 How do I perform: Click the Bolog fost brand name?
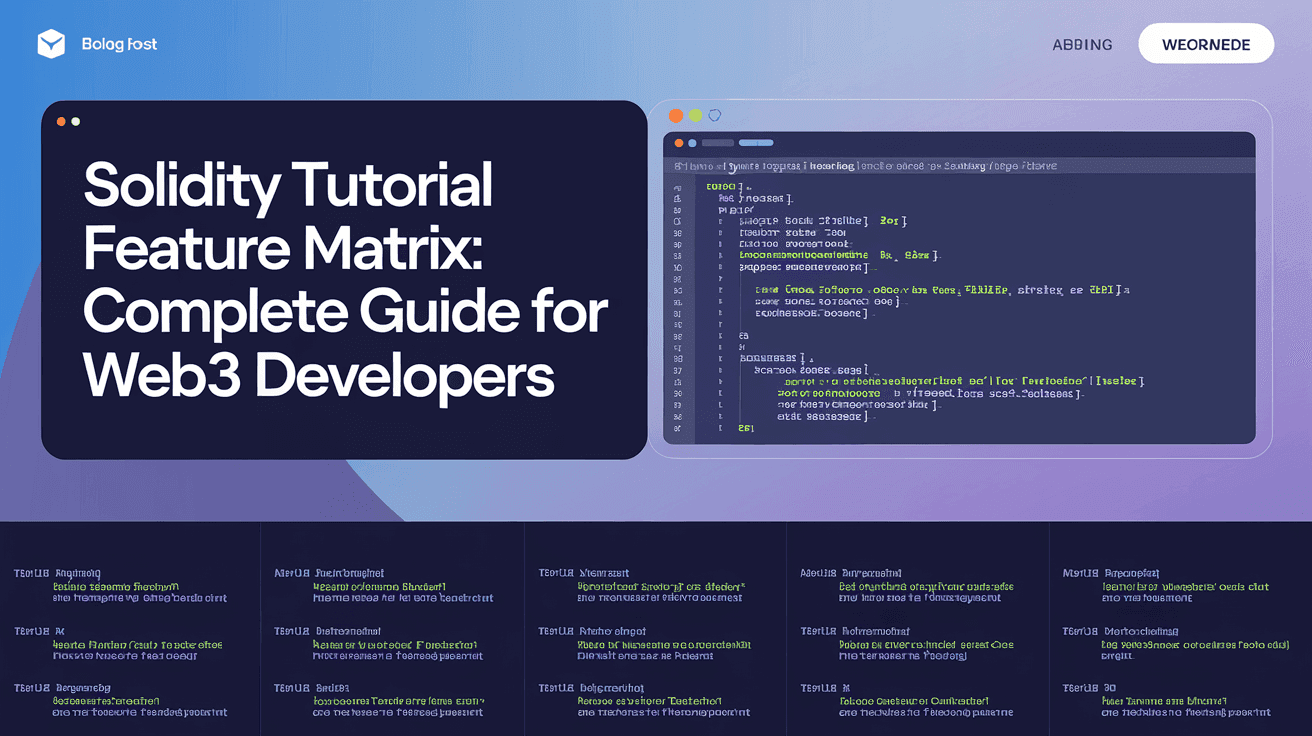point(119,44)
